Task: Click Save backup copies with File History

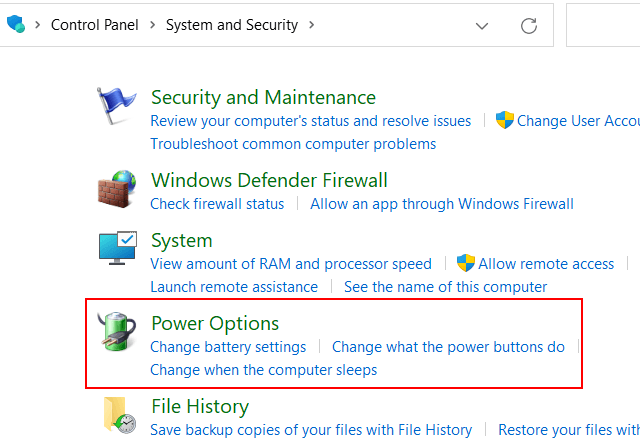Action: [x=311, y=430]
